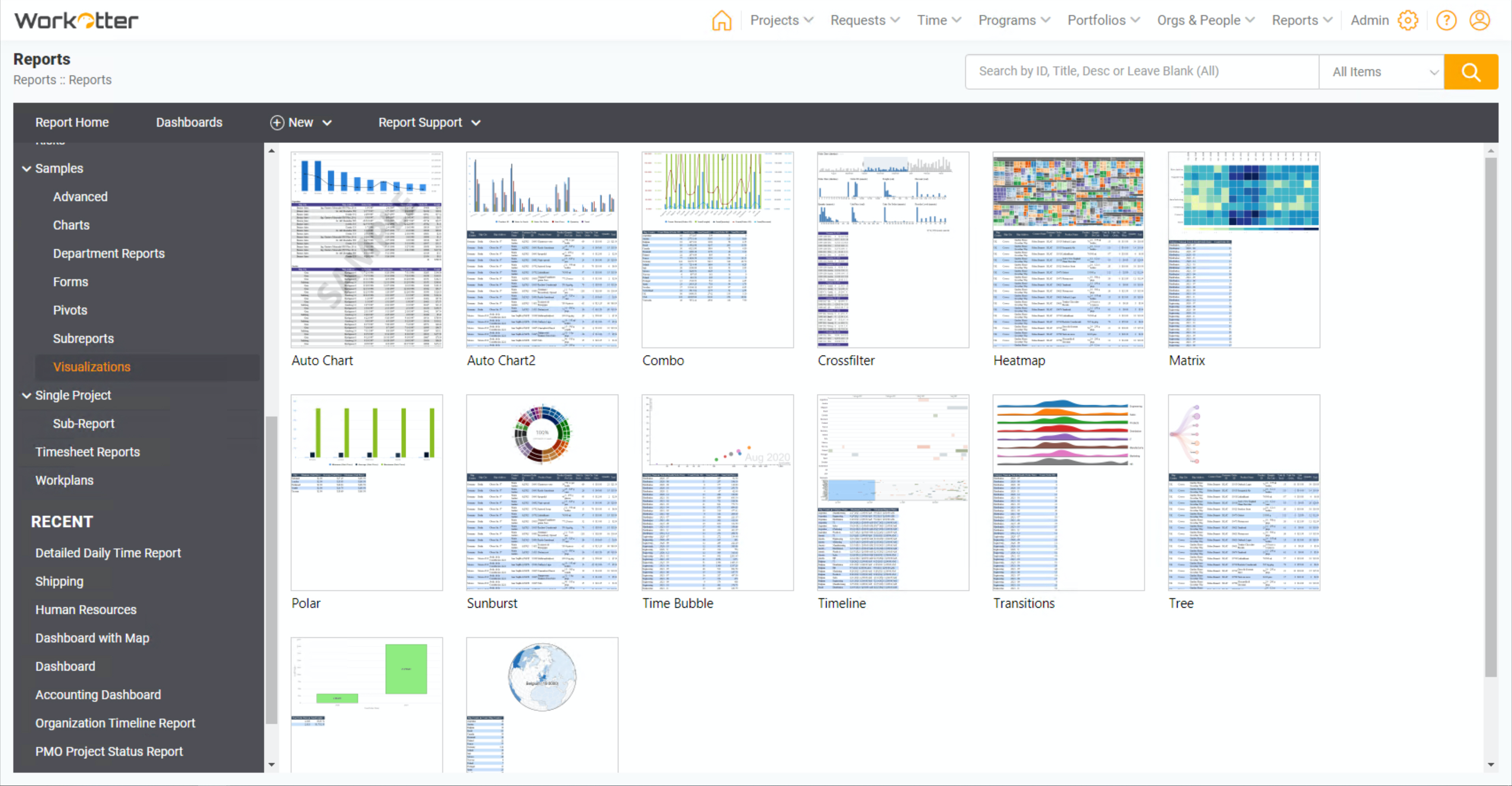This screenshot has width=1512, height=786.
Task: Open the Admin gear settings icon
Action: 1408,20
